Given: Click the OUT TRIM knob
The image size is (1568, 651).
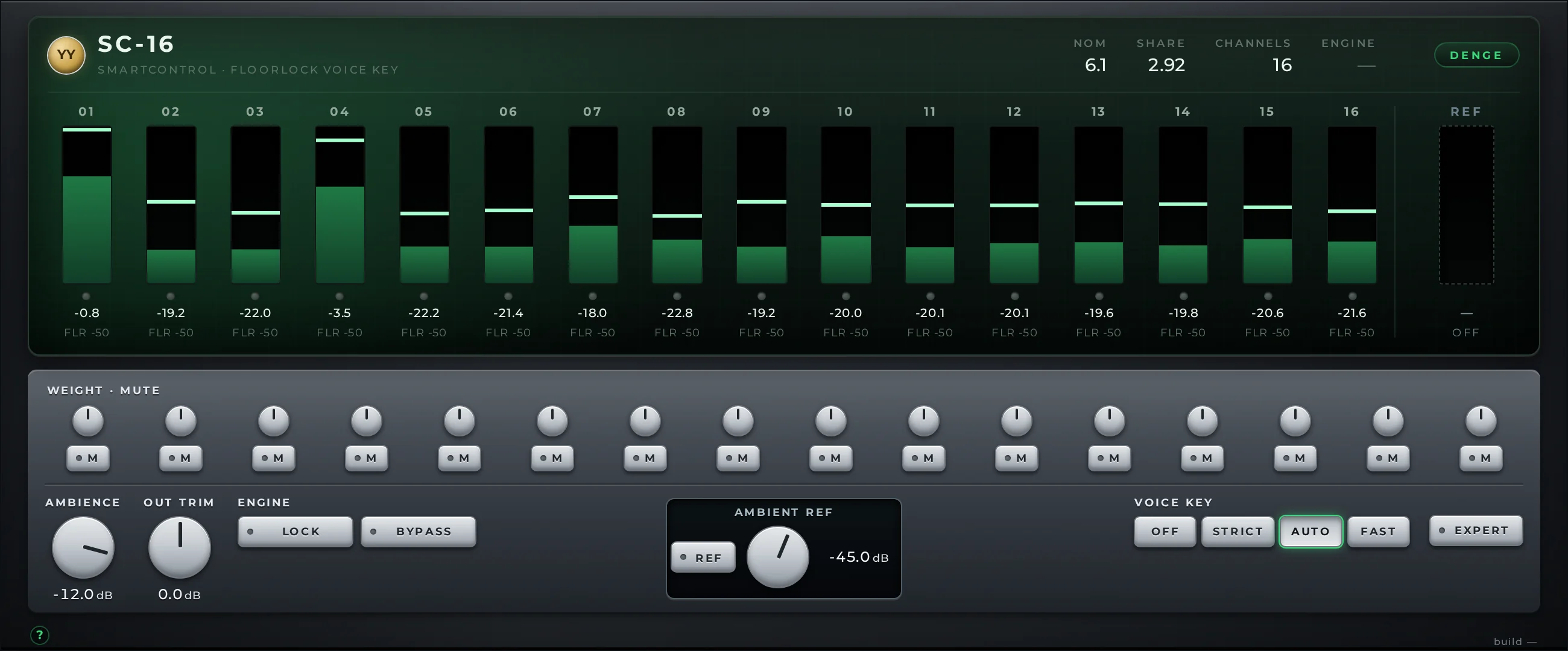Looking at the screenshot, I should pos(180,547).
